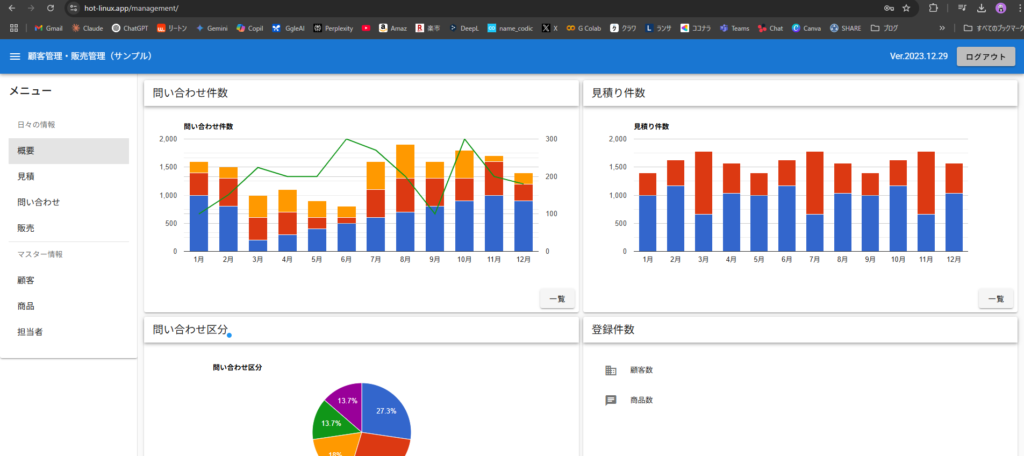Open the Claude bookmark
Screen dimensions: 1024x456
(x=88, y=28)
